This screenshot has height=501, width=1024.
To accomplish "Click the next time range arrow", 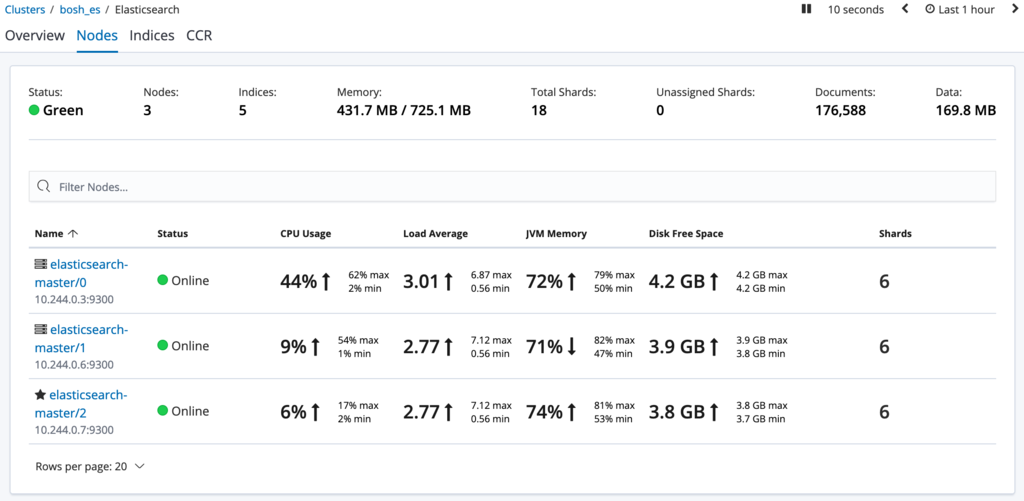I will pos(1016,9).
